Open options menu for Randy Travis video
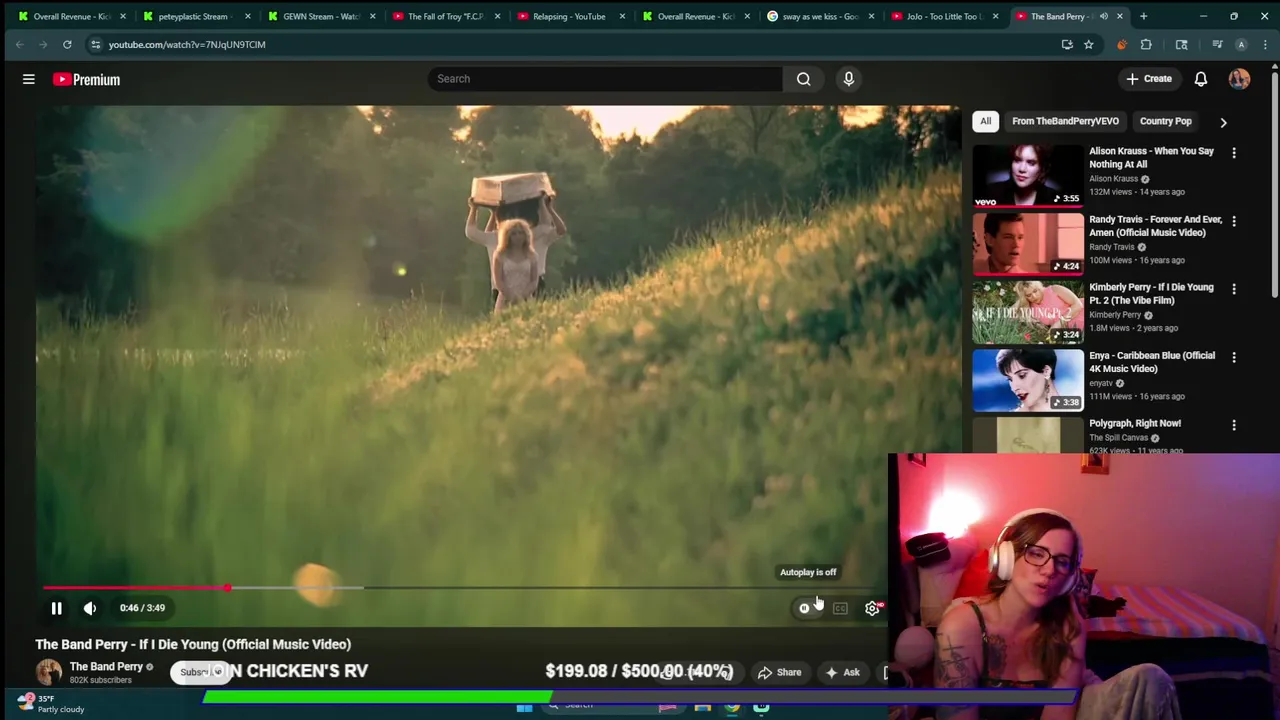Viewport: 1280px width, 720px height. point(1234,221)
